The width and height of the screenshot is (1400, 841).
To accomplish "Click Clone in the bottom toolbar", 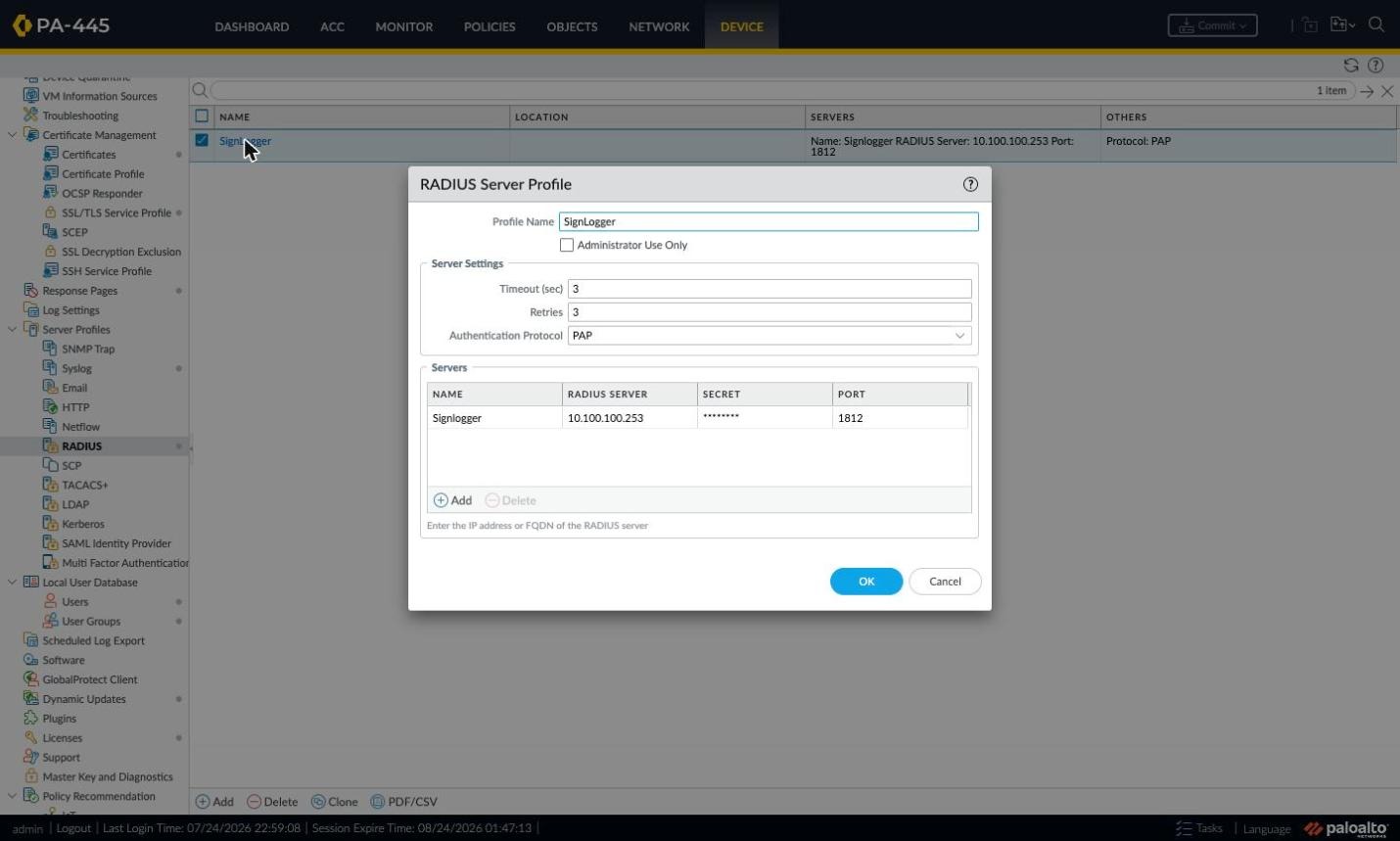I will [x=334, y=802].
